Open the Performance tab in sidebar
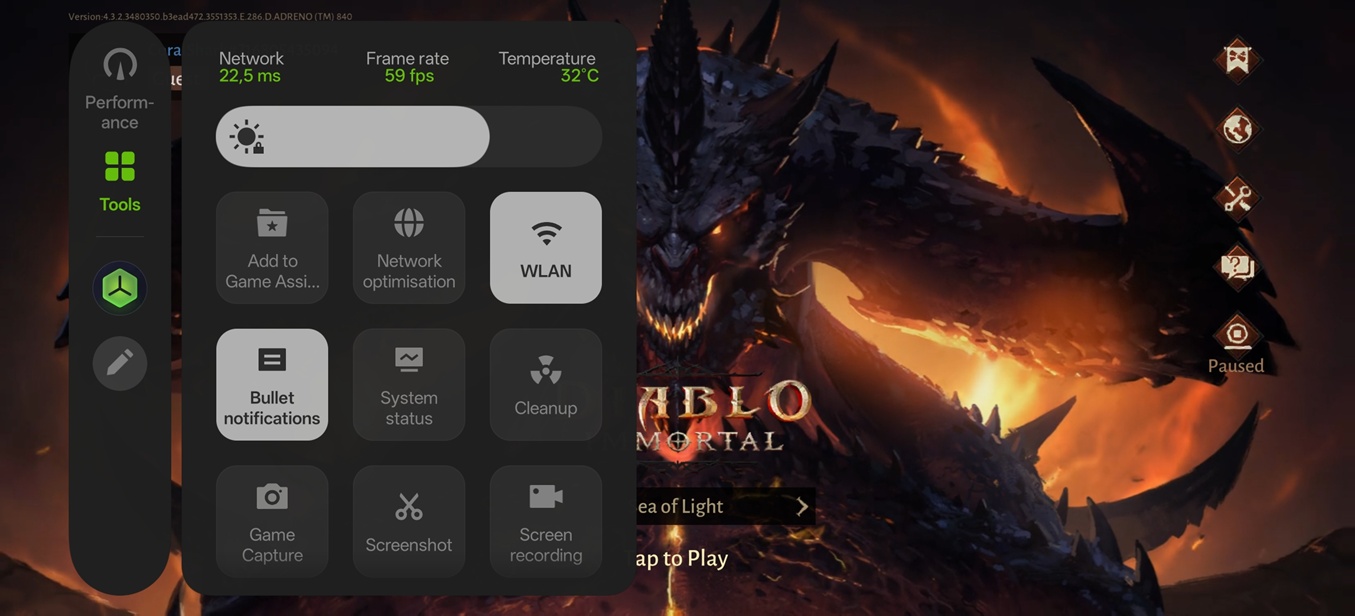This screenshot has height=616, width=1355. pos(119,89)
